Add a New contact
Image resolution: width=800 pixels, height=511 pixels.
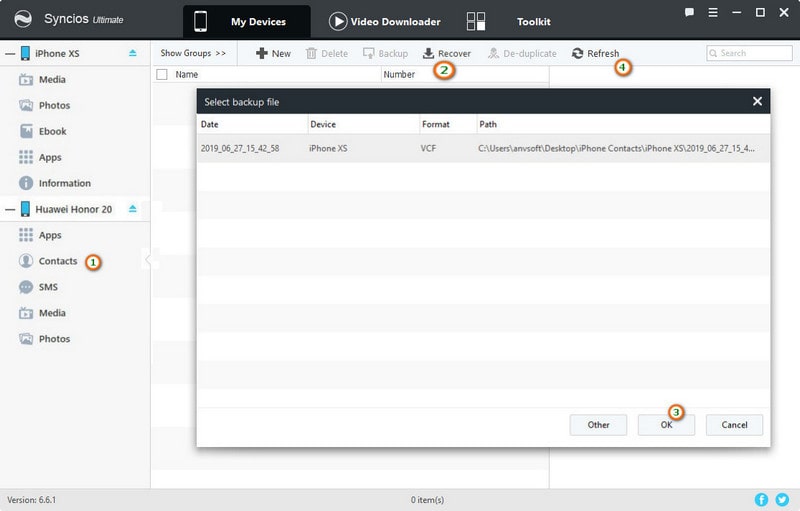coord(273,53)
